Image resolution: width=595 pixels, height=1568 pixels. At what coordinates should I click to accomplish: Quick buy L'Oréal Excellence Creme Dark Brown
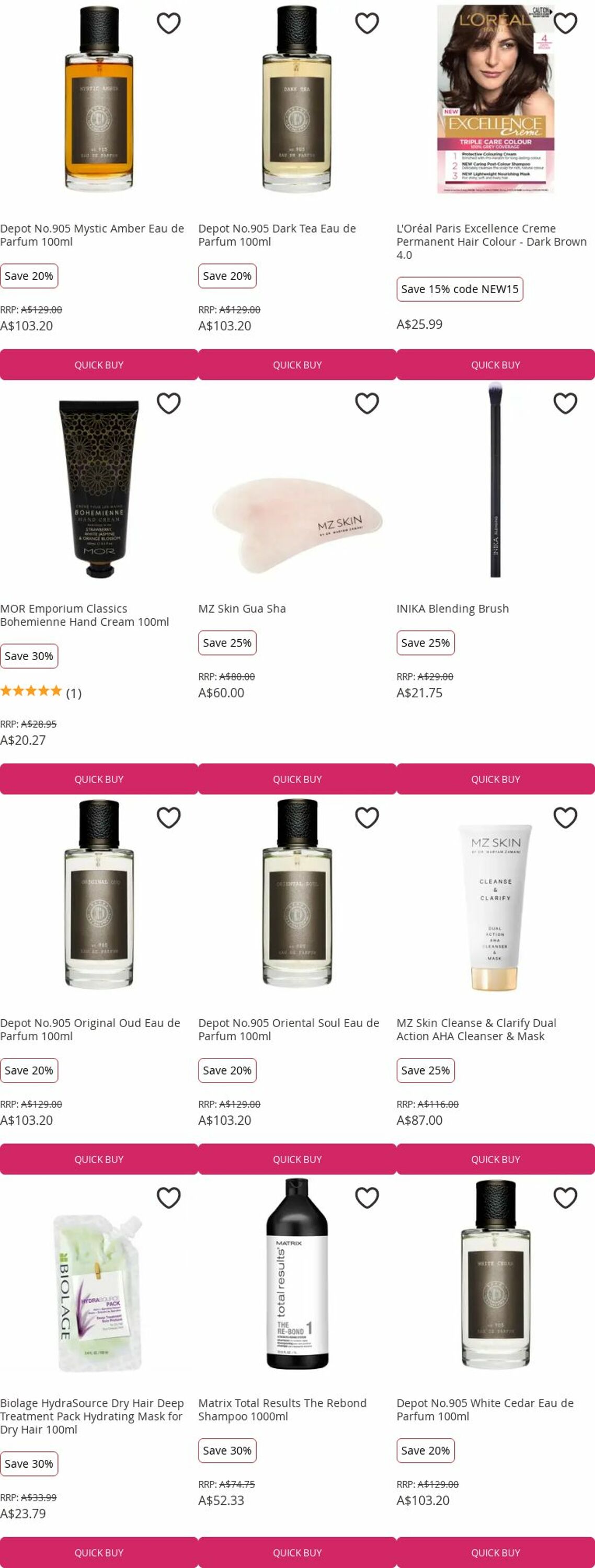tap(496, 365)
